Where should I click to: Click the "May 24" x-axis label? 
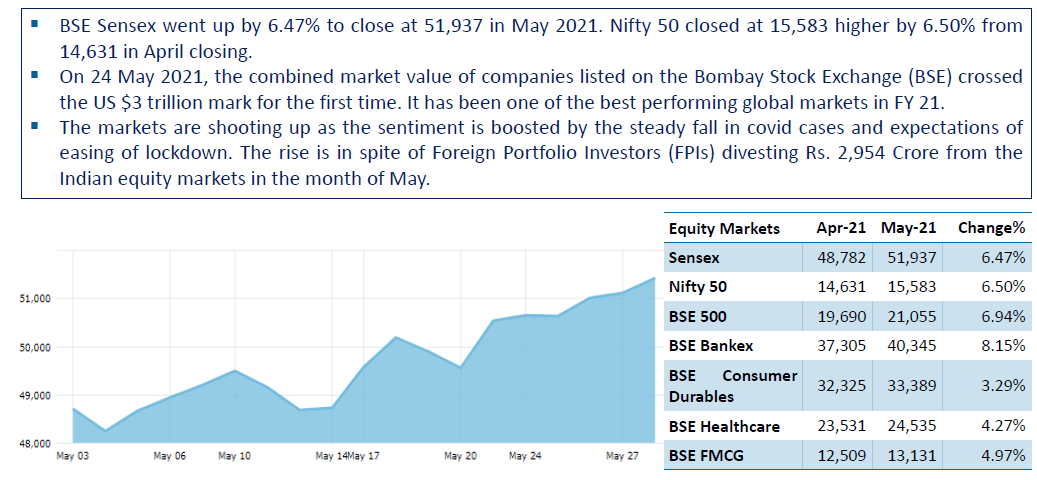click(524, 456)
